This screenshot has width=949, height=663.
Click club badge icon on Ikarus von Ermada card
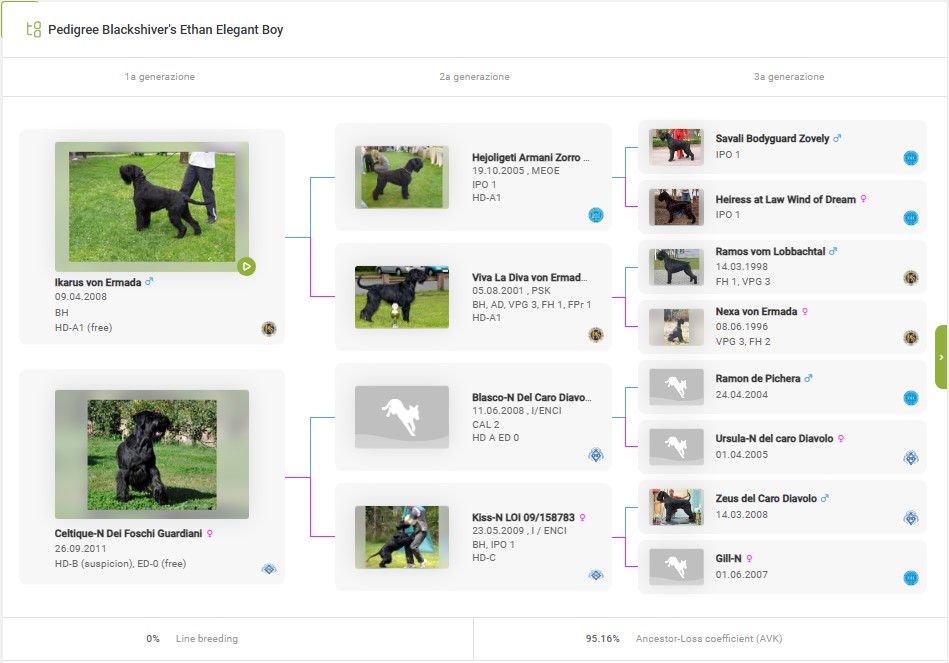coord(268,329)
